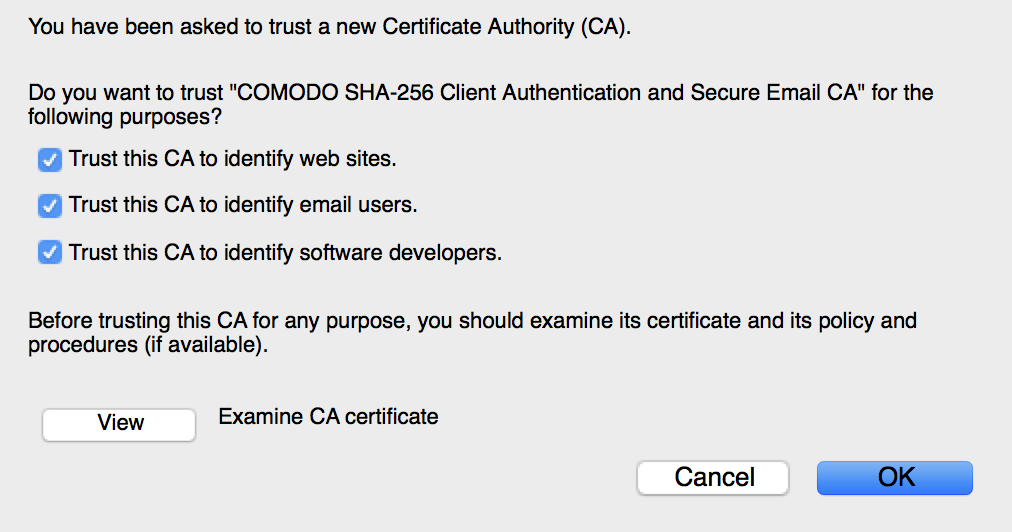The height and width of the screenshot is (532, 1012).
Task: Disable trust for identifying software developers
Action: point(50,253)
